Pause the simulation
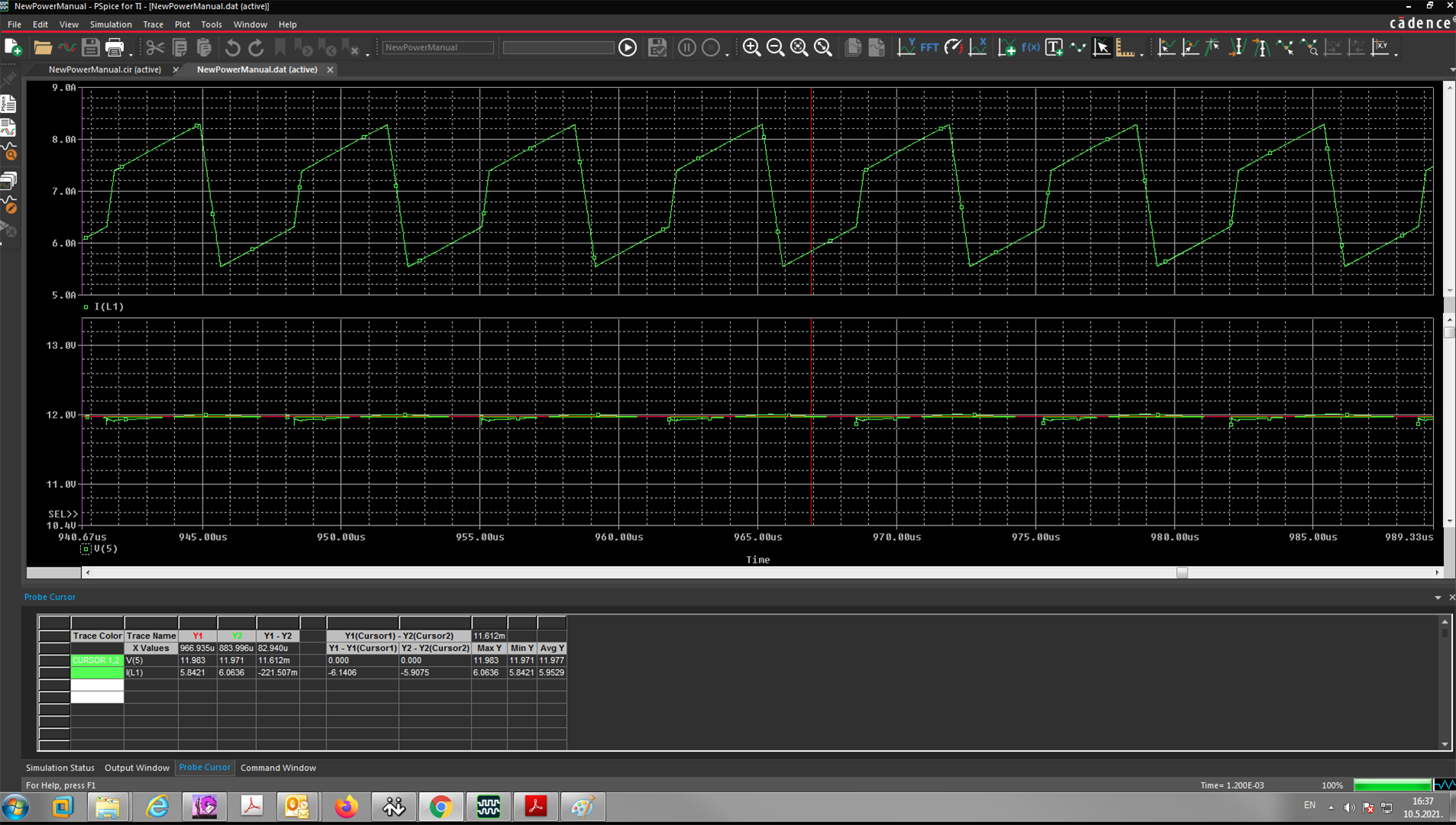Viewport: 1456px width, 825px height. tap(686, 47)
